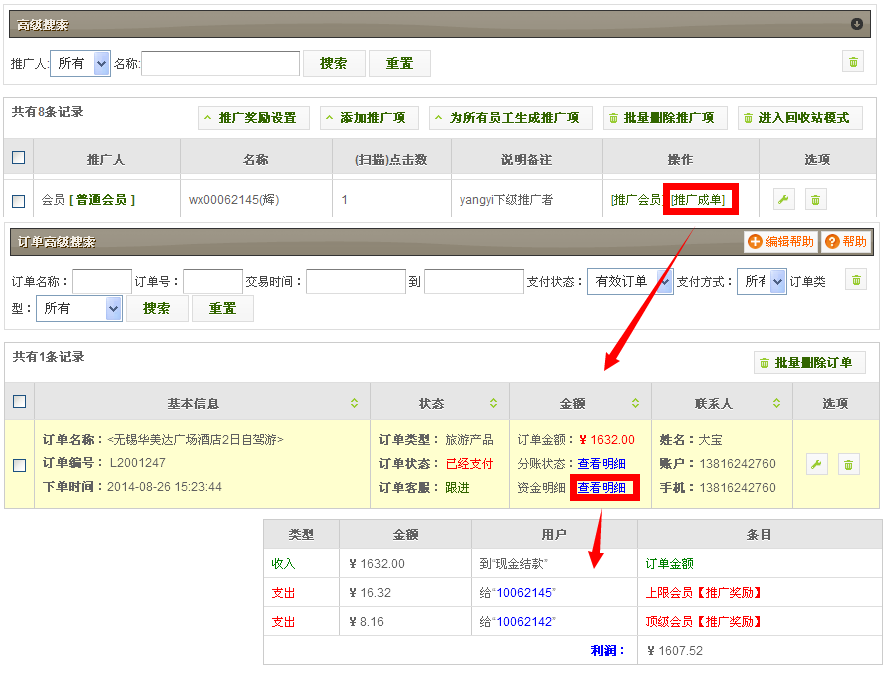The height and width of the screenshot is (682, 892).
Task: Click wrench edit icon for wx00062145 row
Action: (x=784, y=200)
